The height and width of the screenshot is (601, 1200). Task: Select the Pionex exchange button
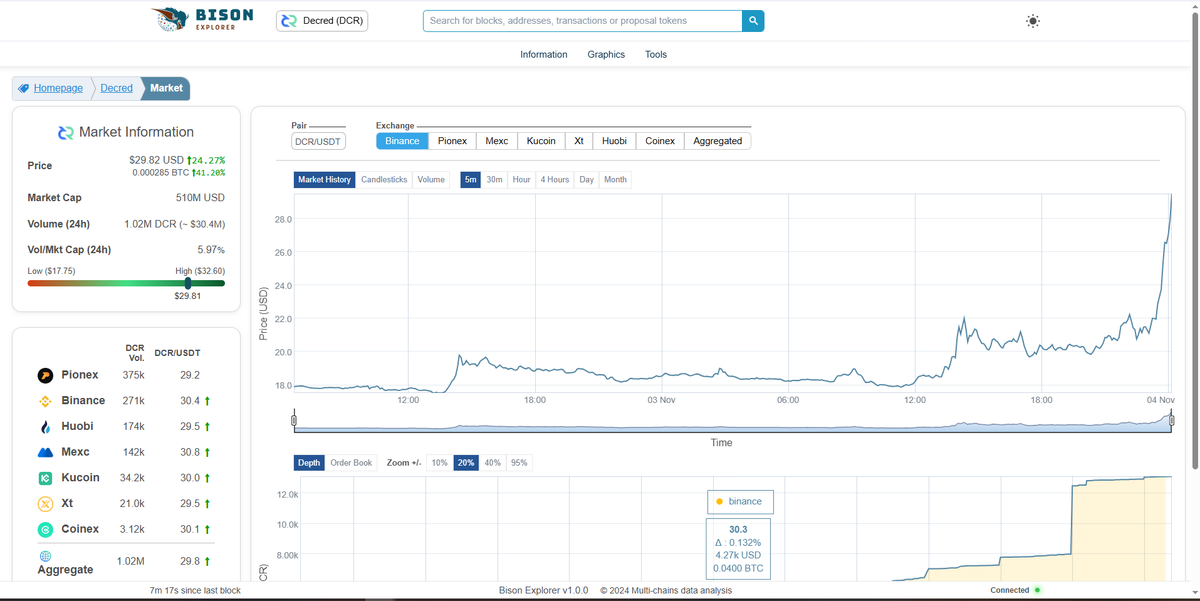(x=452, y=141)
